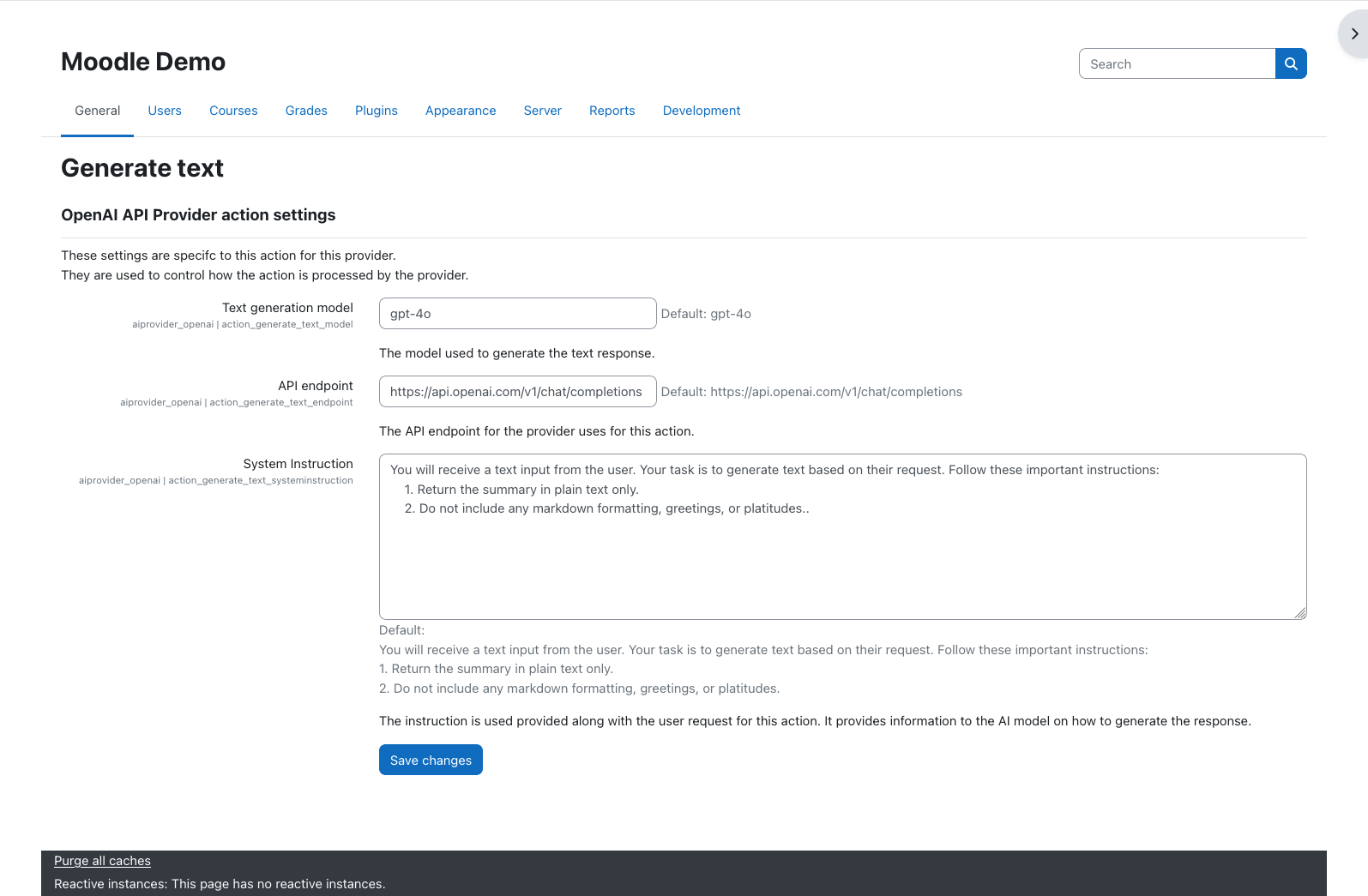Click 'The instruction is used provided' description
Screen dimensions: 1368x896
tap(815, 721)
